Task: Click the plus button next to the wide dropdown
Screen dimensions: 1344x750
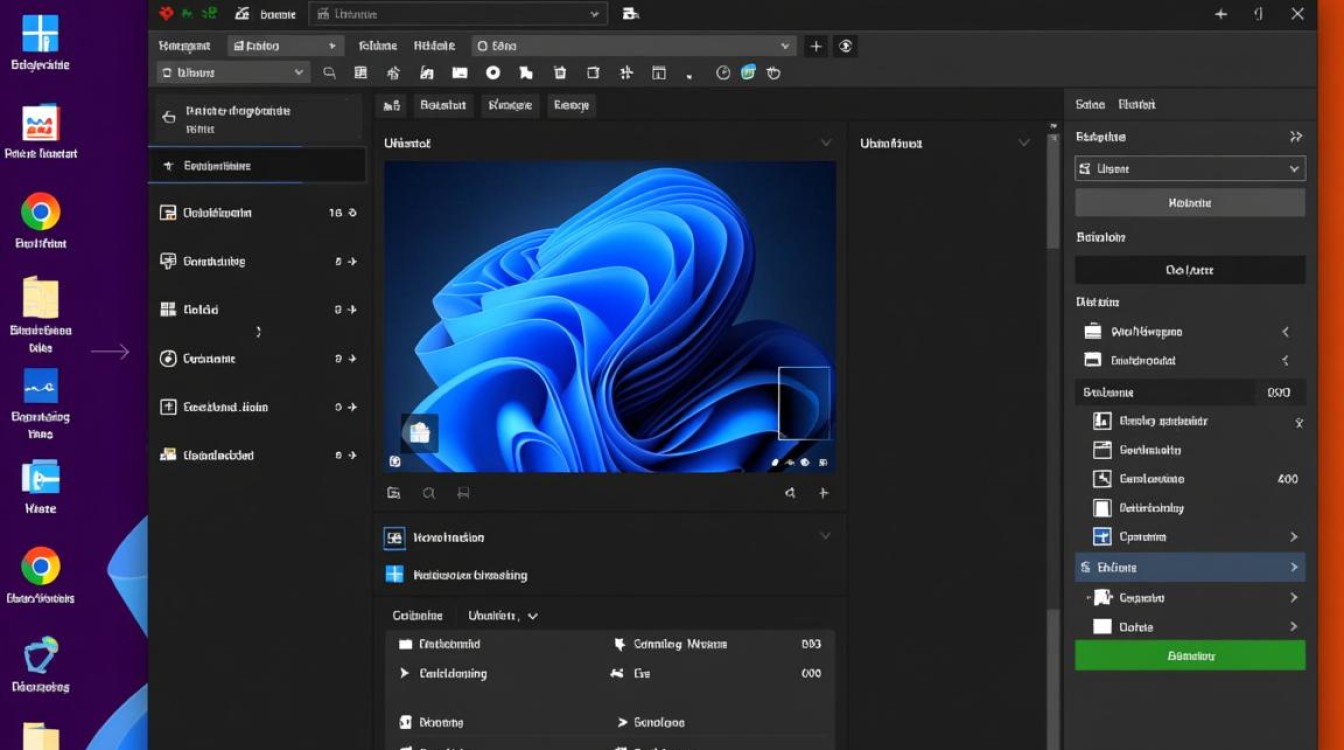Action: click(x=816, y=46)
